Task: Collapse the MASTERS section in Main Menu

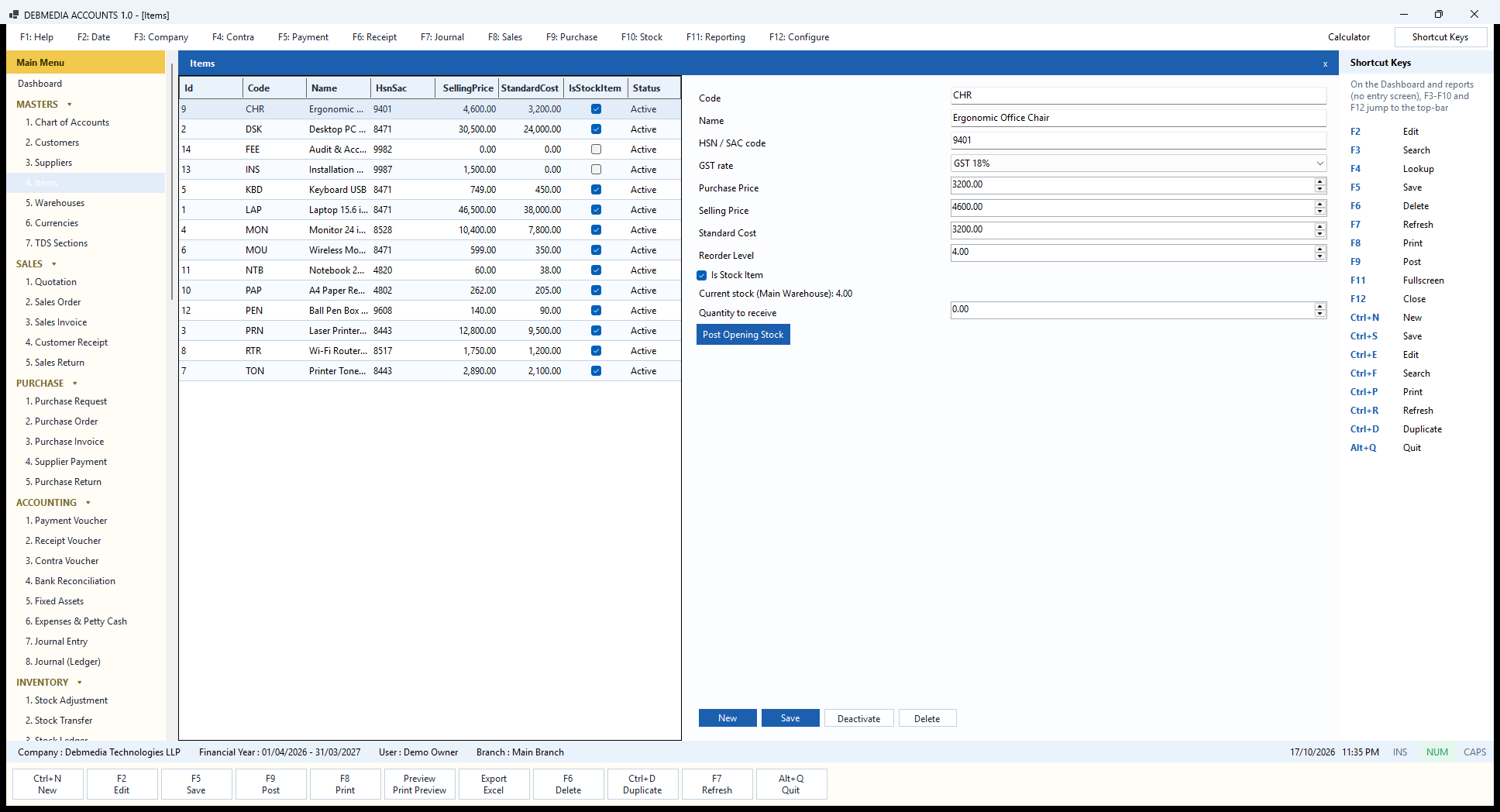Action: (70, 105)
